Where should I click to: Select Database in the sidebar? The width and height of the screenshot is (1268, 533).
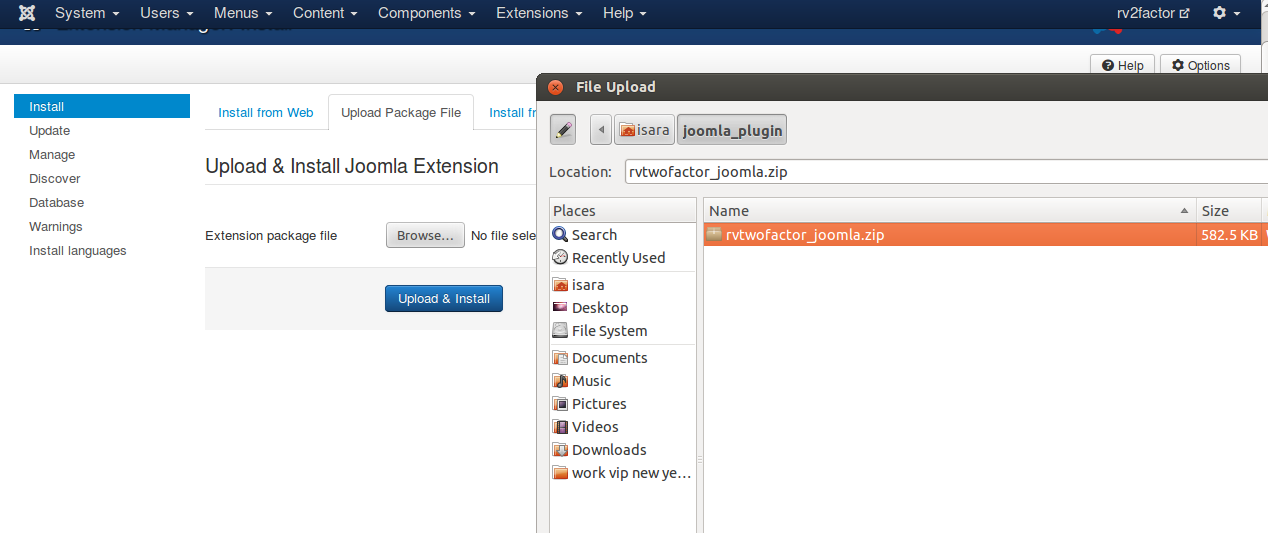[x=57, y=202]
